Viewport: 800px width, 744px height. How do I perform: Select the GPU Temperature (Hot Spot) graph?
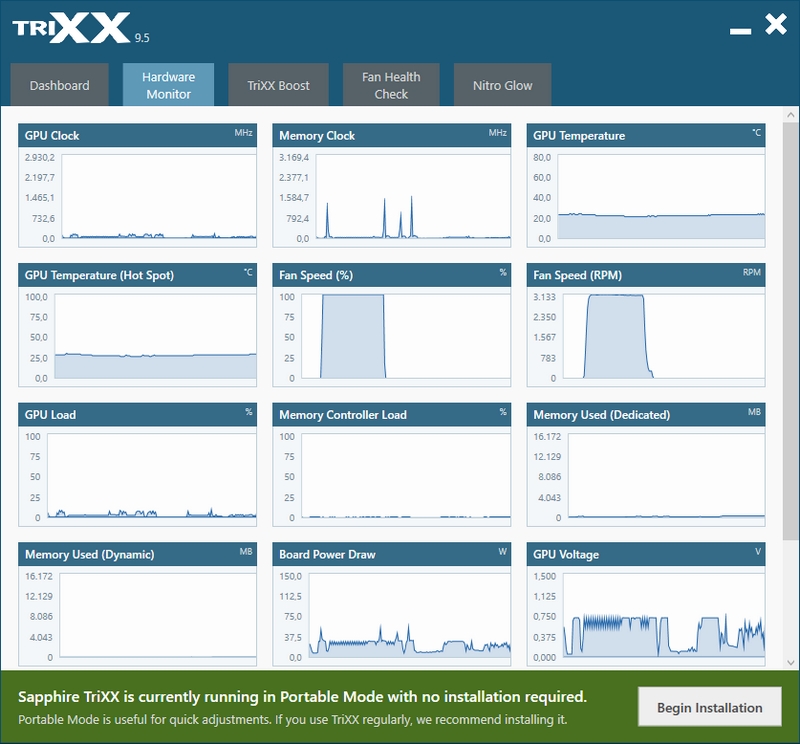(155, 336)
